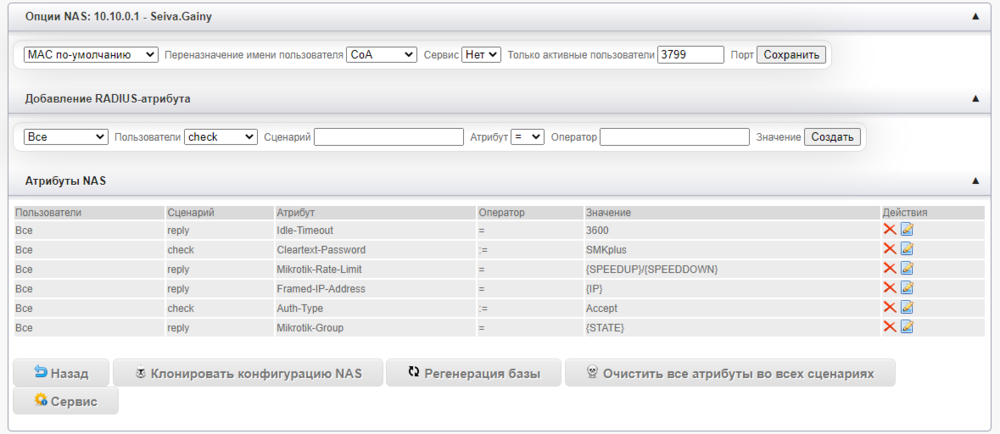Click the port field showing 3799

(x=690, y=55)
